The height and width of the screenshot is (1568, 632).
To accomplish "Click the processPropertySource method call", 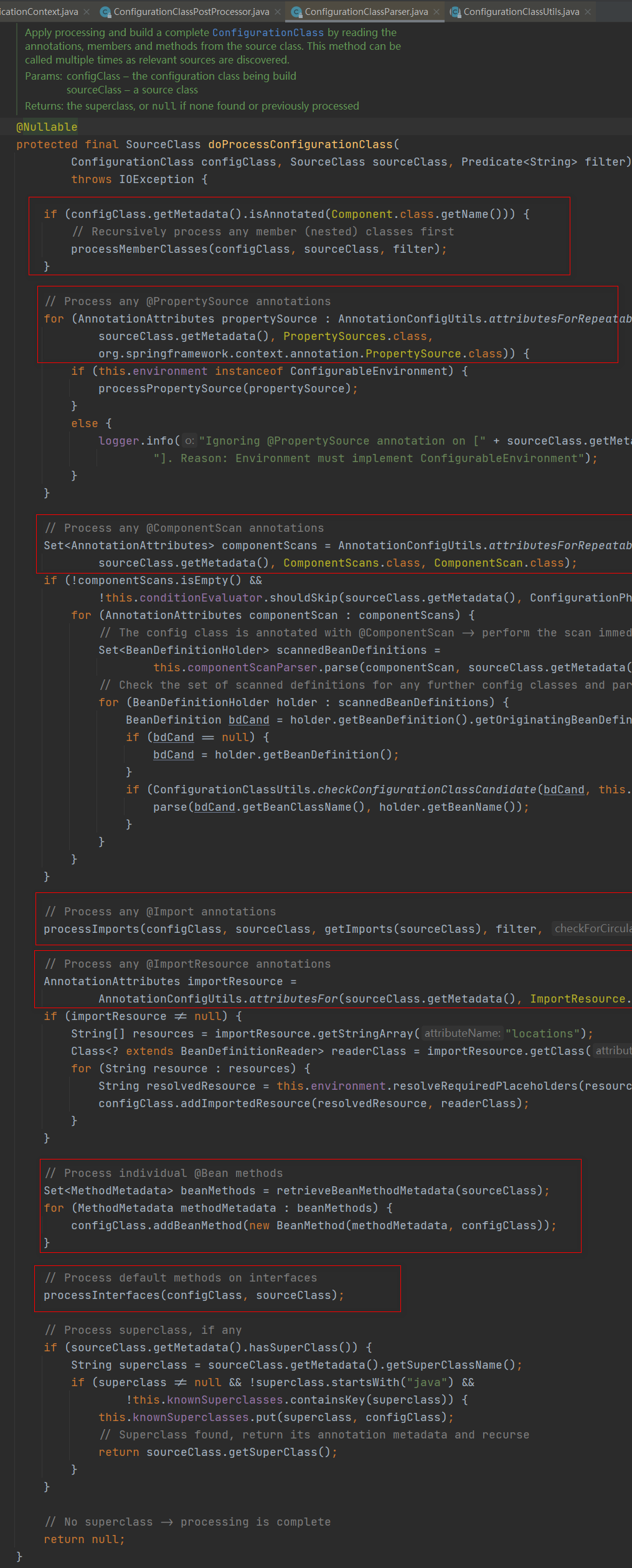I will (169, 389).
